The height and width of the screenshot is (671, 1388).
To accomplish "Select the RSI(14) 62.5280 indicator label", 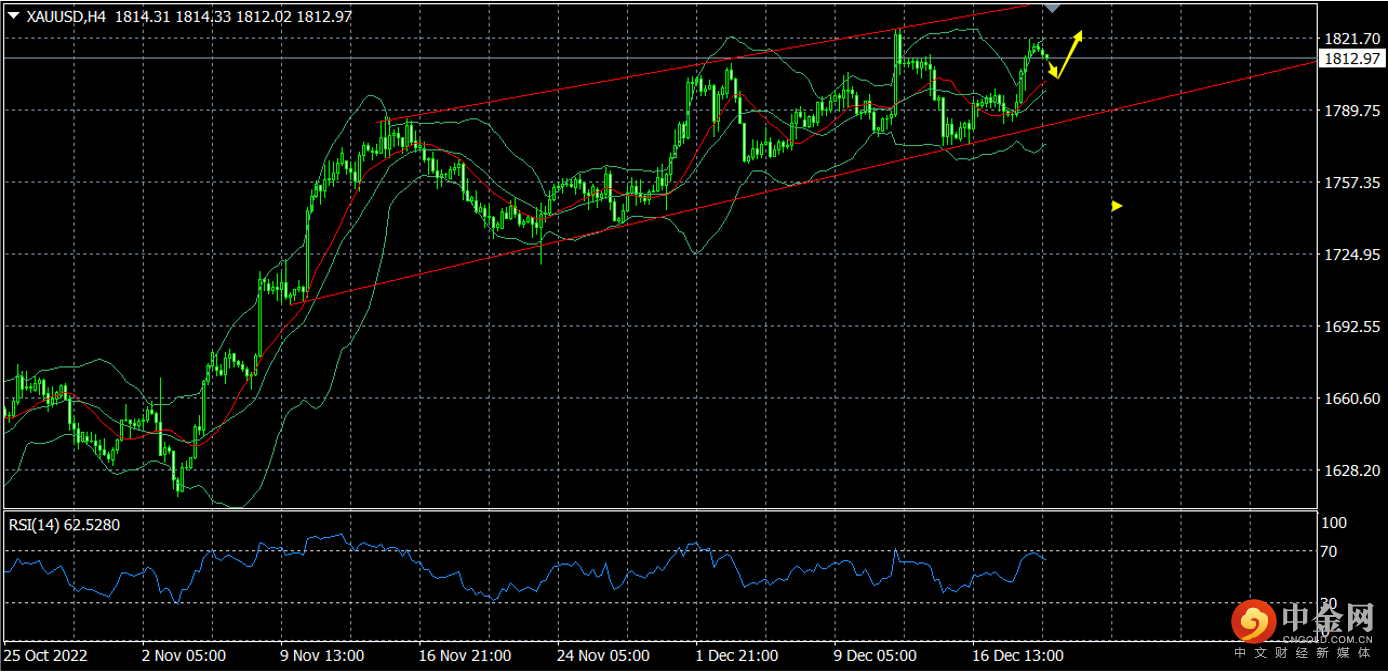I will pyautogui.click(x=64, y=524).
